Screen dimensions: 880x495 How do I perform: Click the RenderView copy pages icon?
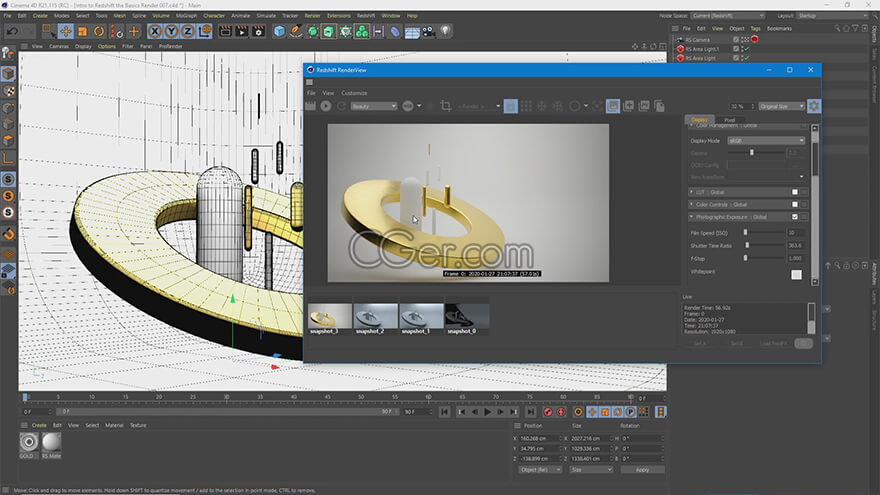(x=659, y=106)
